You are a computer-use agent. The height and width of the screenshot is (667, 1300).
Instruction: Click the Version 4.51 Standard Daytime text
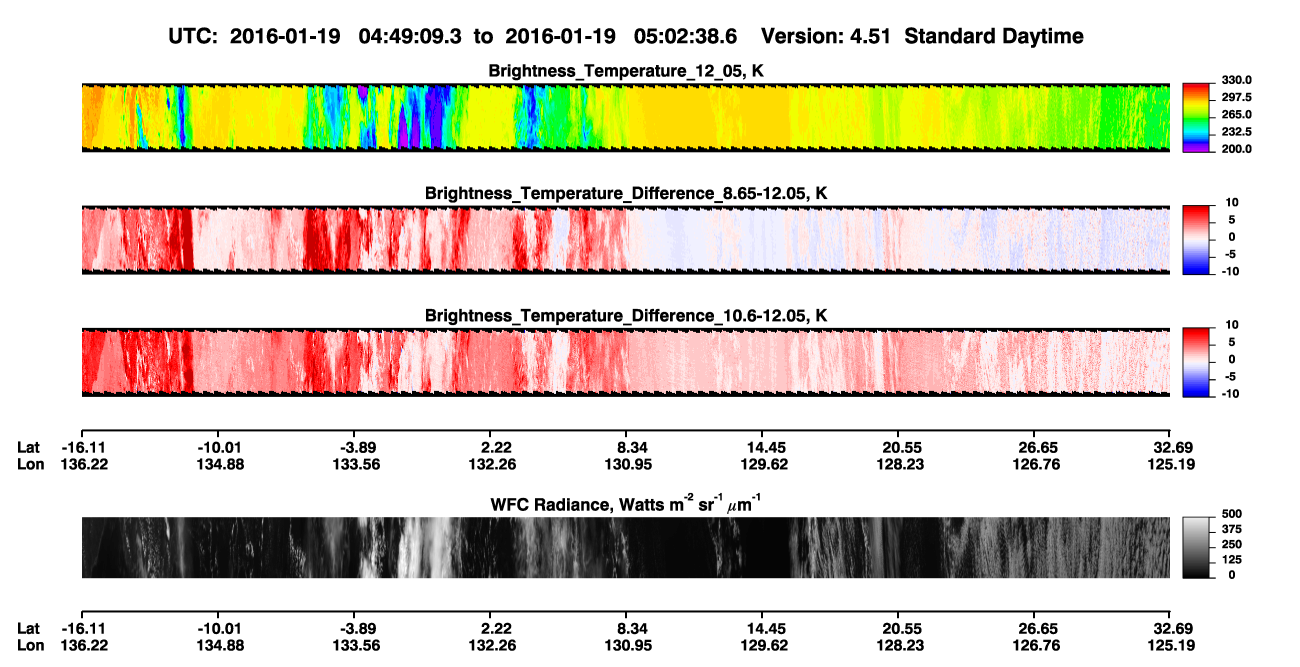(922, 37)
